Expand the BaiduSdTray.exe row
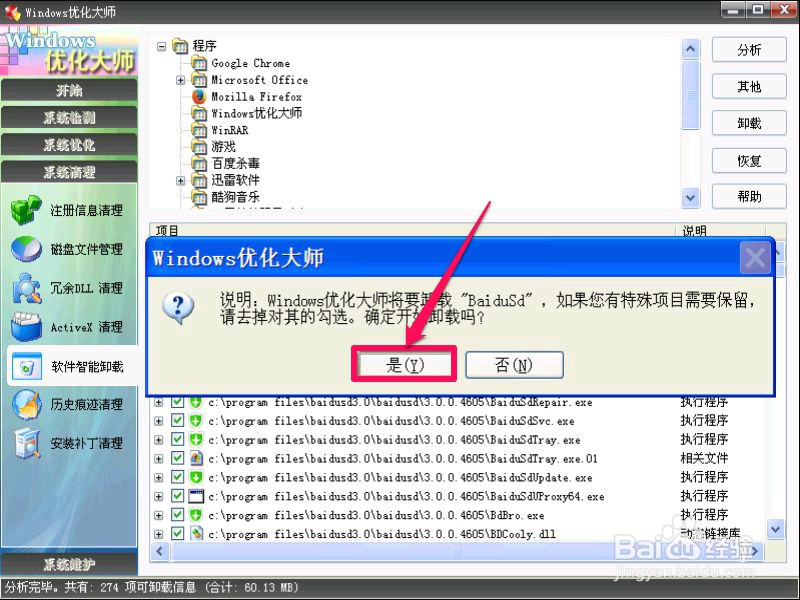This screenshot has height=600, width=800. click(159, 440)
